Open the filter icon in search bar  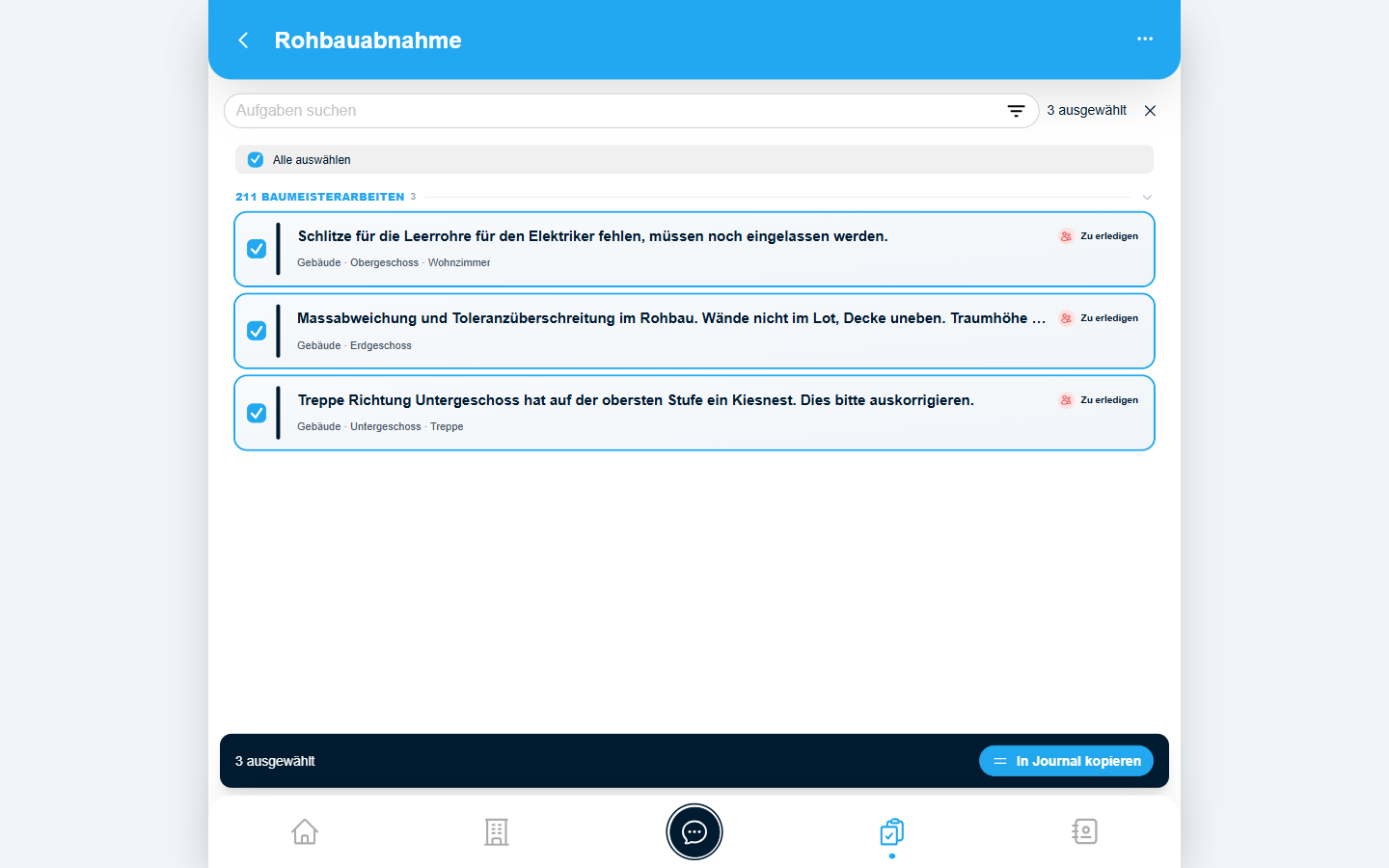[x=1016, y=111]
